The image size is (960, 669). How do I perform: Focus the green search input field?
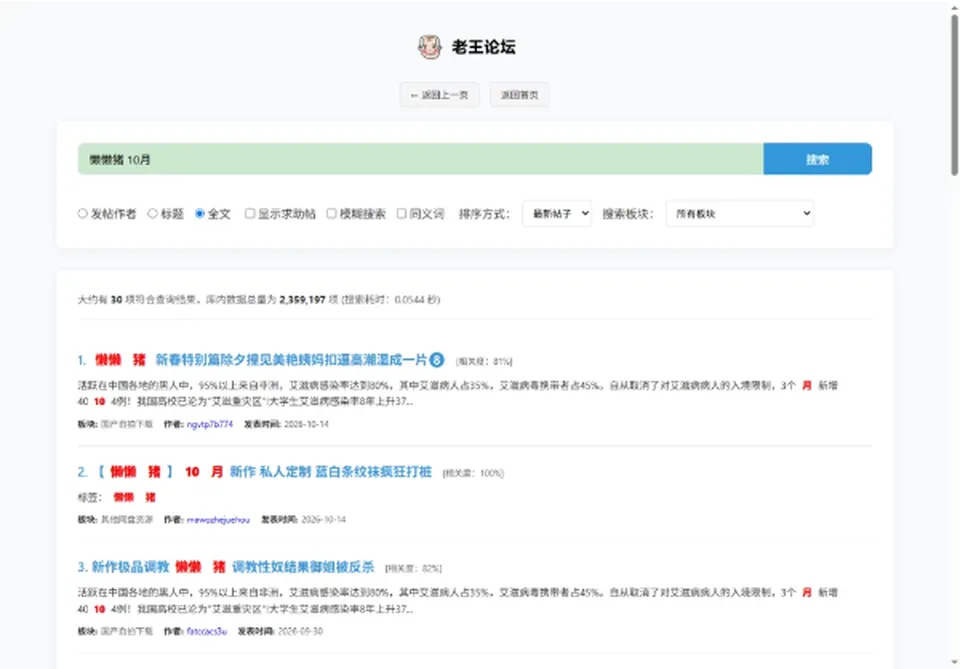(421, 159)
